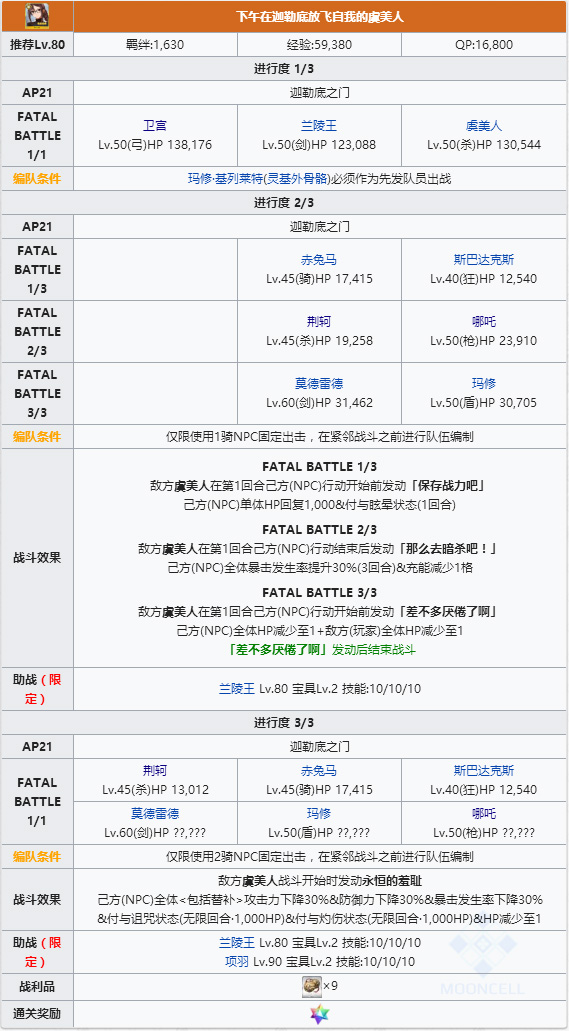Click 莫德雷德 link in progress 3/3 battle
This screenshot has width=569, height=1031.
tap(155, 814)
